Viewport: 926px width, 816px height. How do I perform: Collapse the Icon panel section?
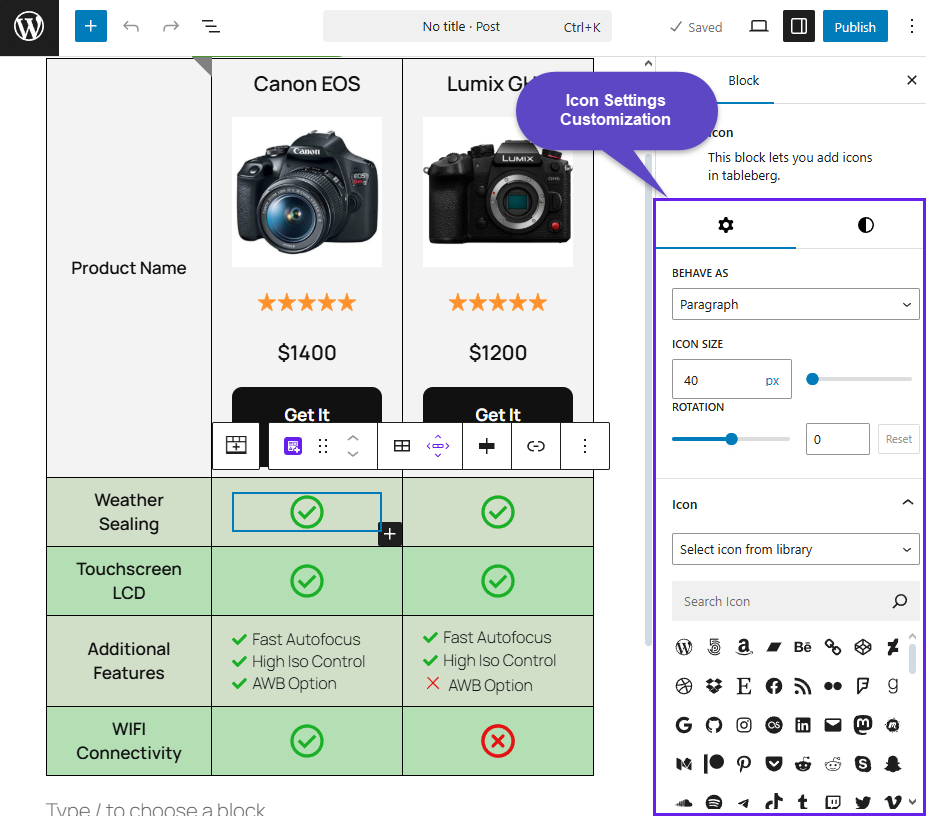(x=907, y=503)
